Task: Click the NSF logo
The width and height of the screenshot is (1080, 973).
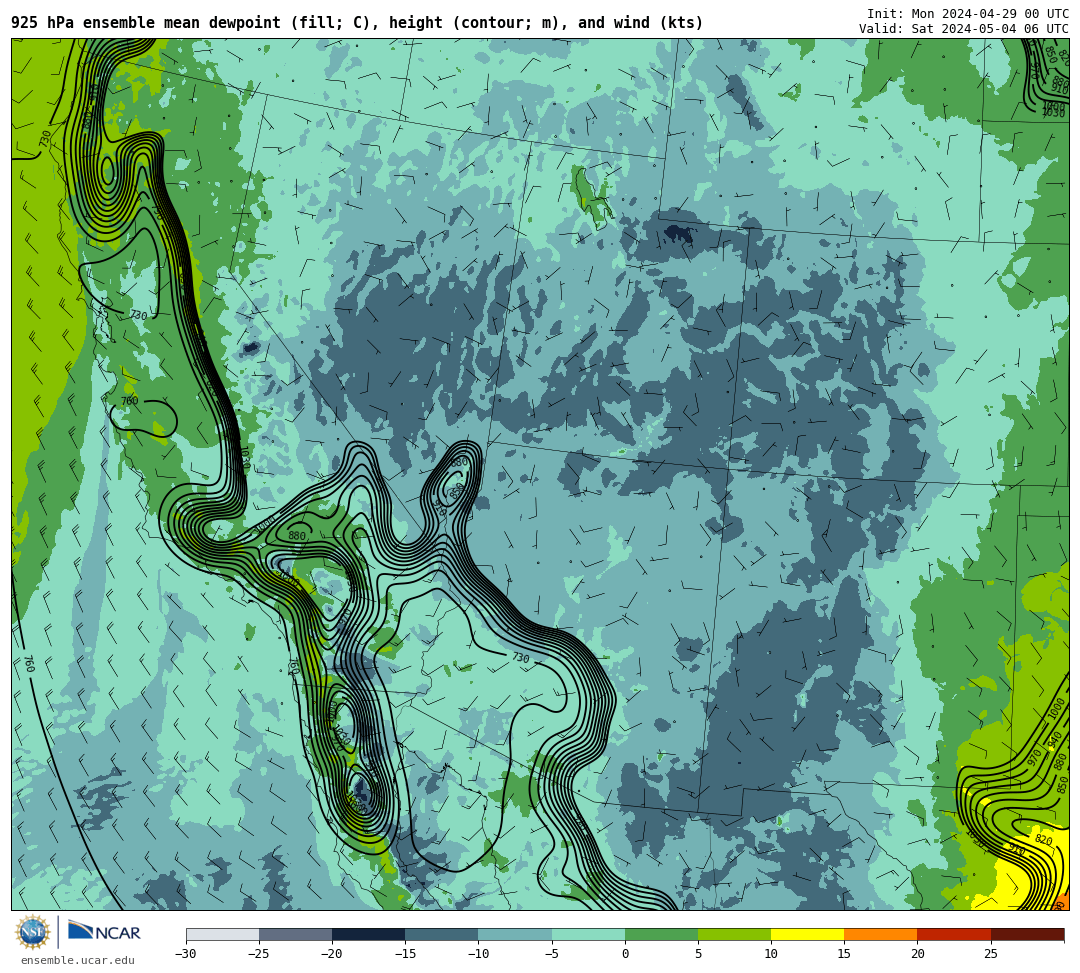Action: pos(33,932)
